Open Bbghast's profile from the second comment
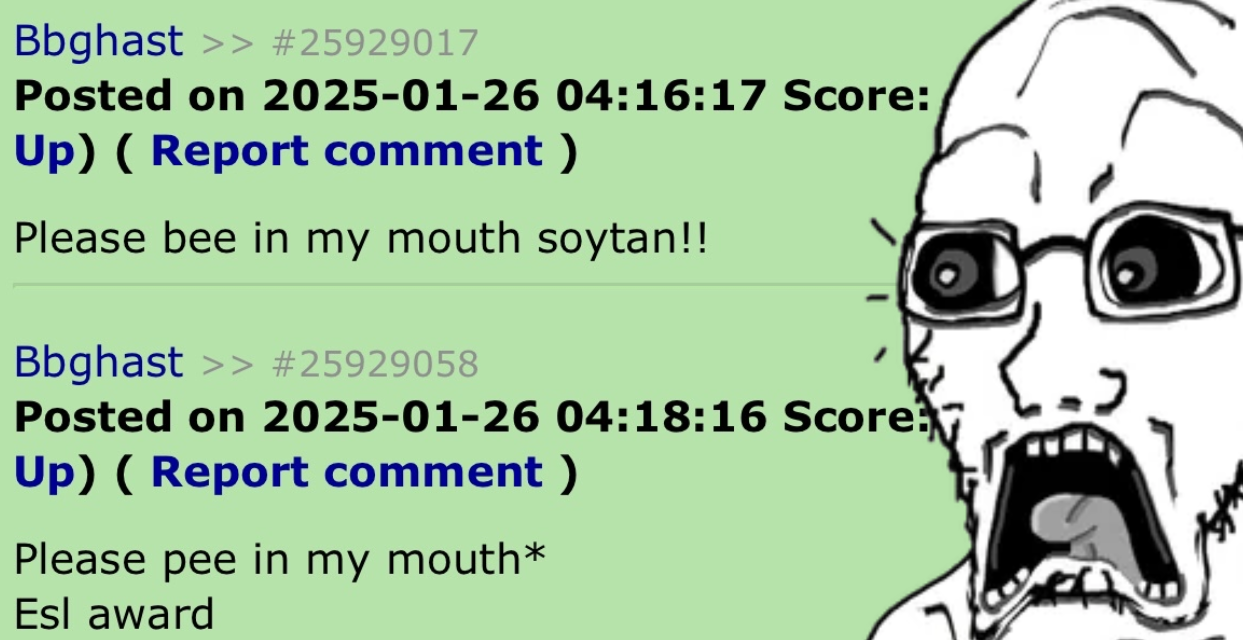This screenshot has width=1243, height=640. [99, 363]
